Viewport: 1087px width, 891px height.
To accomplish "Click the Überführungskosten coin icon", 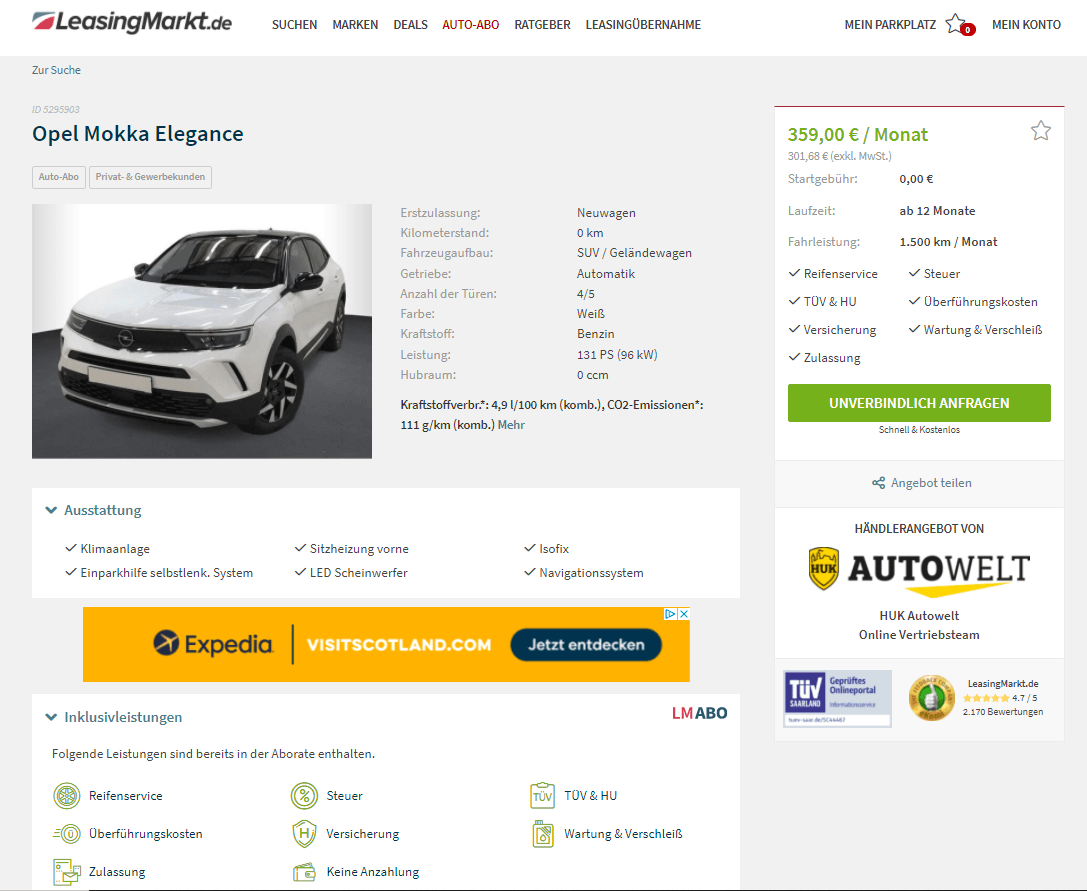I will coord(67,833).
